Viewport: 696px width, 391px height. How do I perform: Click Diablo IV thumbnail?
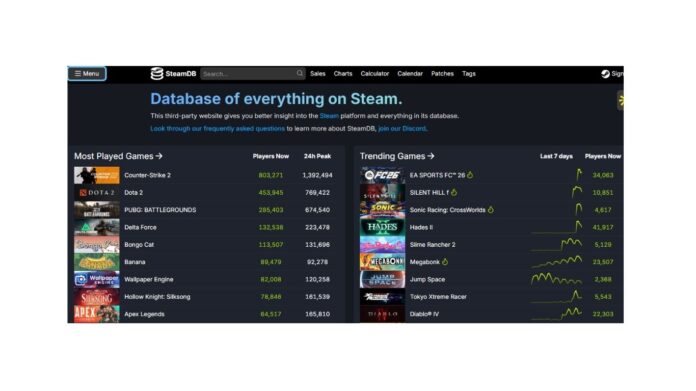click(x=382, y=314)
